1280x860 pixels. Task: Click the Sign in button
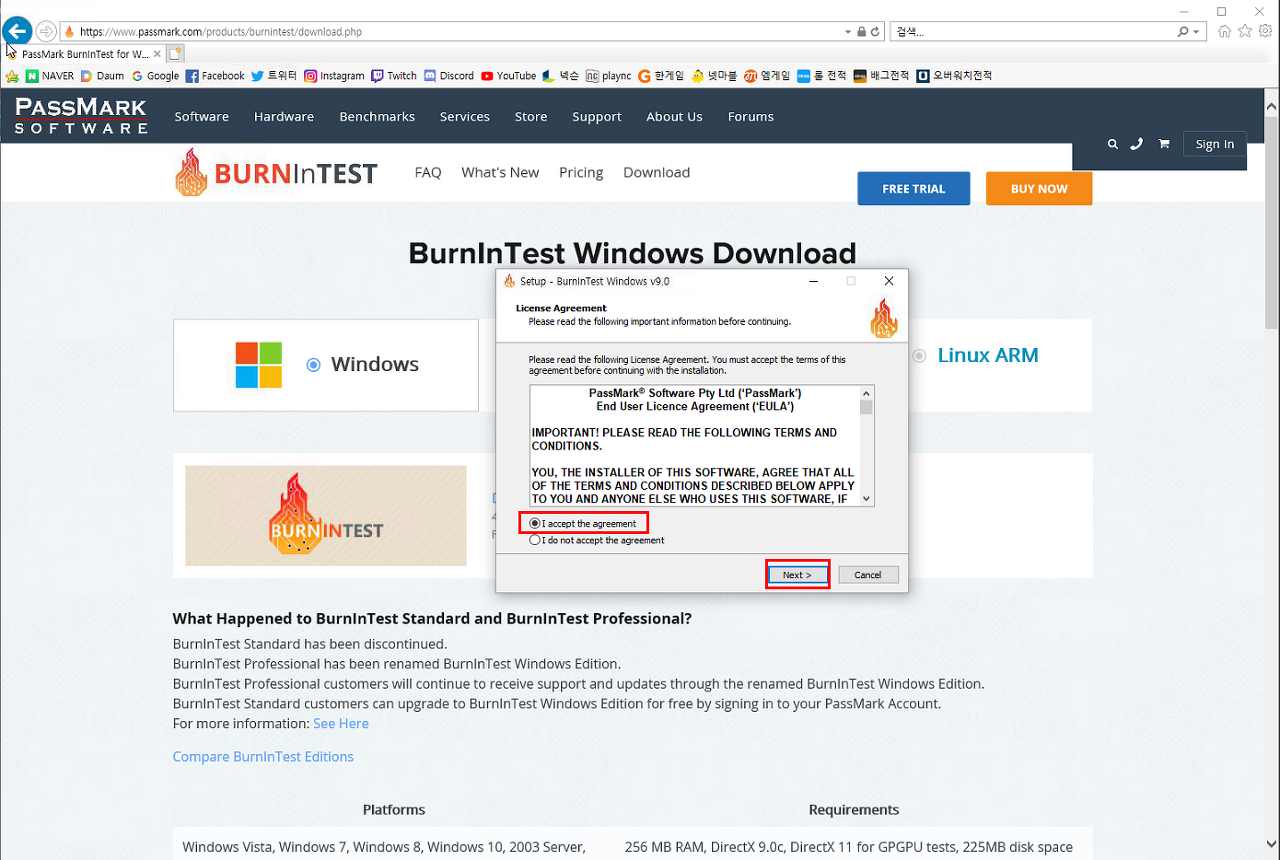point(1215,144)
